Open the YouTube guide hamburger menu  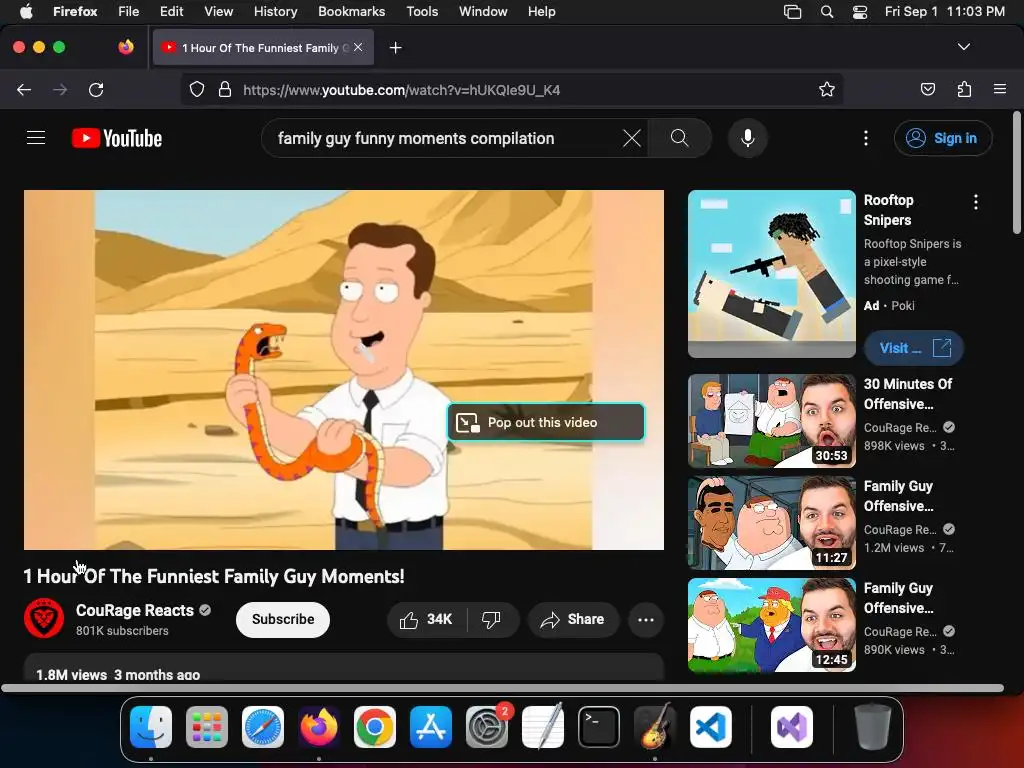tap(36, 138)
